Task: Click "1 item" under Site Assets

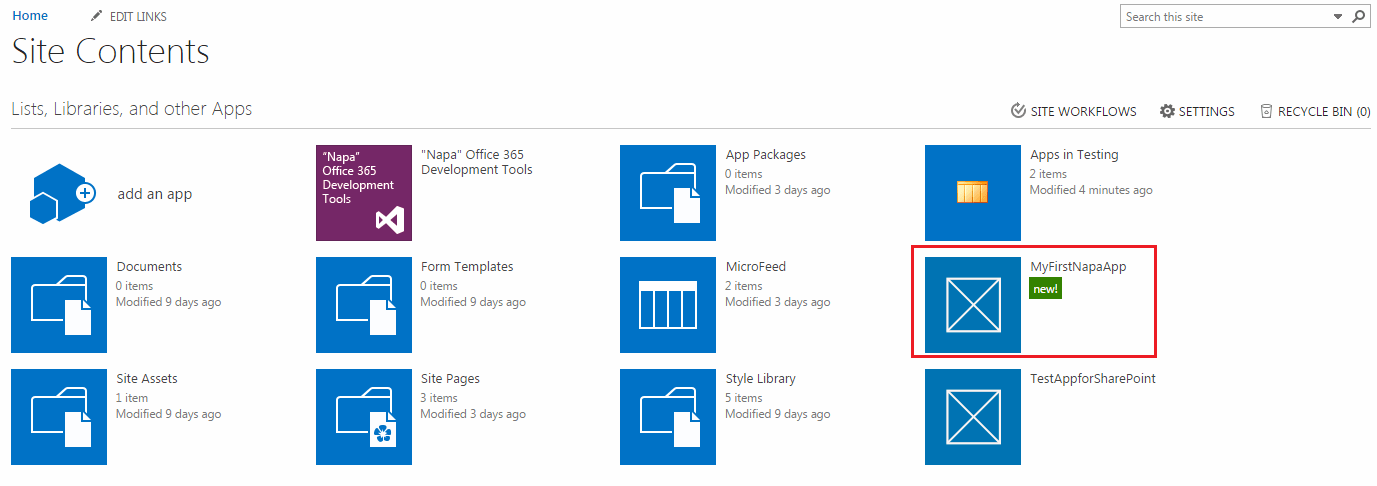Action: [133, 398]
